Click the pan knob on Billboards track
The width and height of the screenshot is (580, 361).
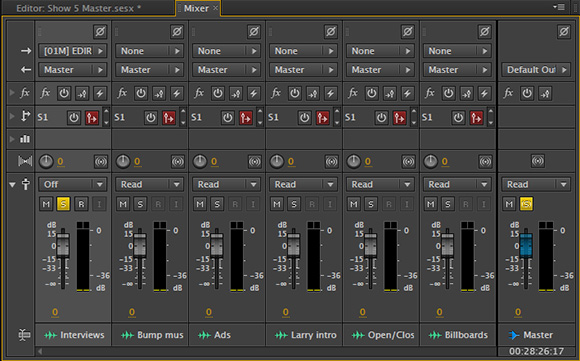click(x=431, y=161)
